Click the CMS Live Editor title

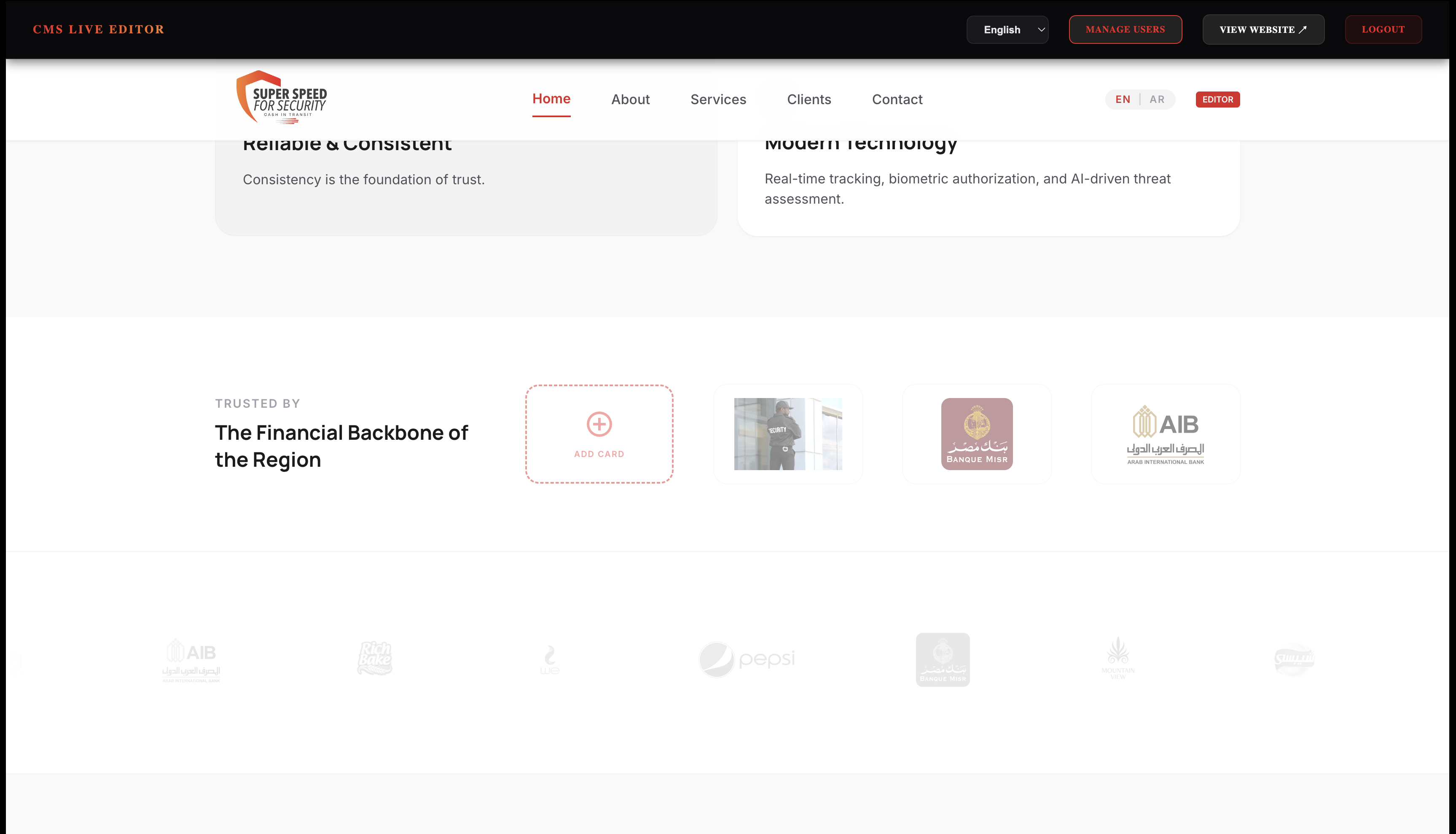point(99,29)
